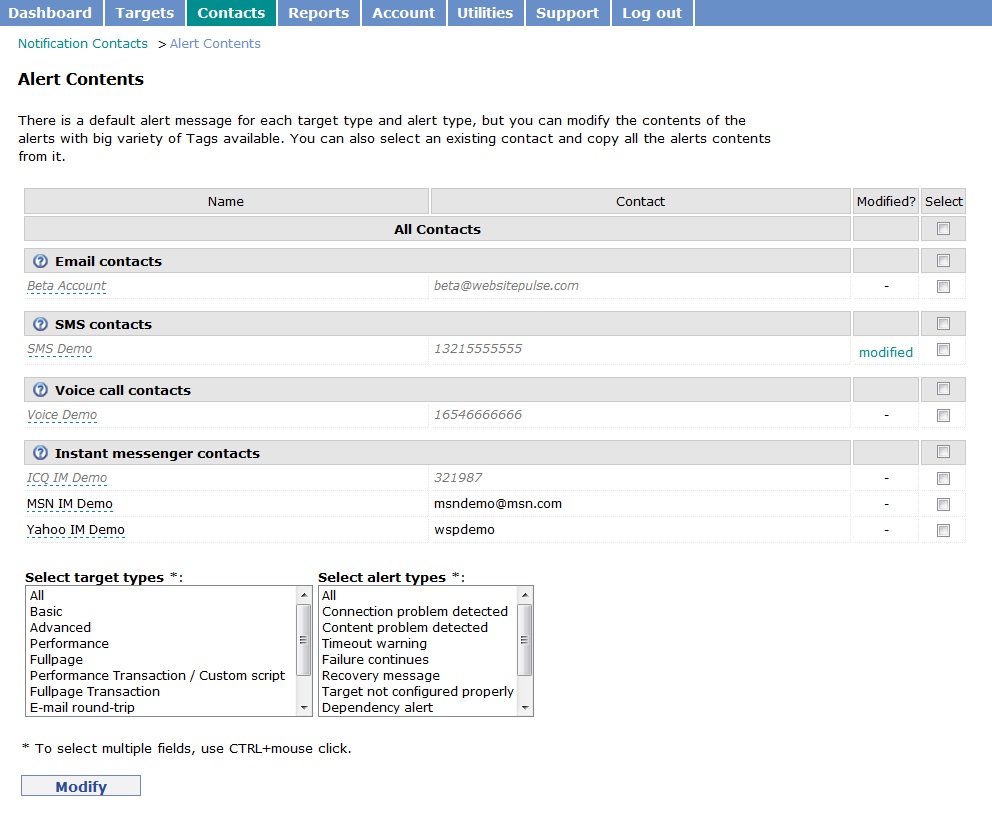This screenshot has width=992, height=815.
Task: Click the Instant messenger contacts help icon
Action: coord(40,452)
